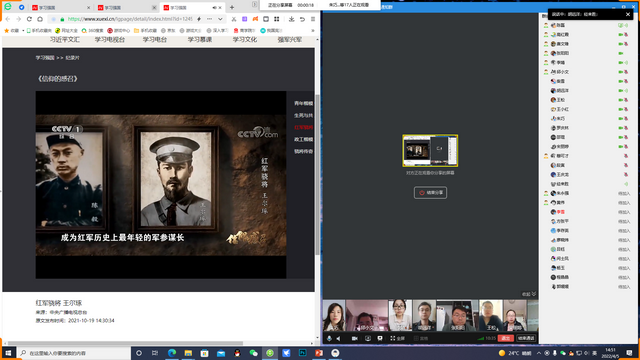This screenshot has width=640, height=360.
Task: Expand the bookmarks bar overflow chevron
Action: [x=313, y=30]
